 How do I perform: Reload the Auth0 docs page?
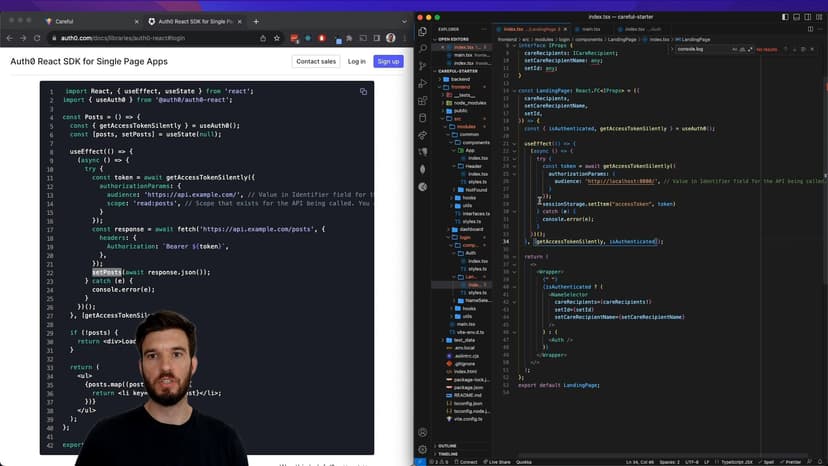[40, 38]
